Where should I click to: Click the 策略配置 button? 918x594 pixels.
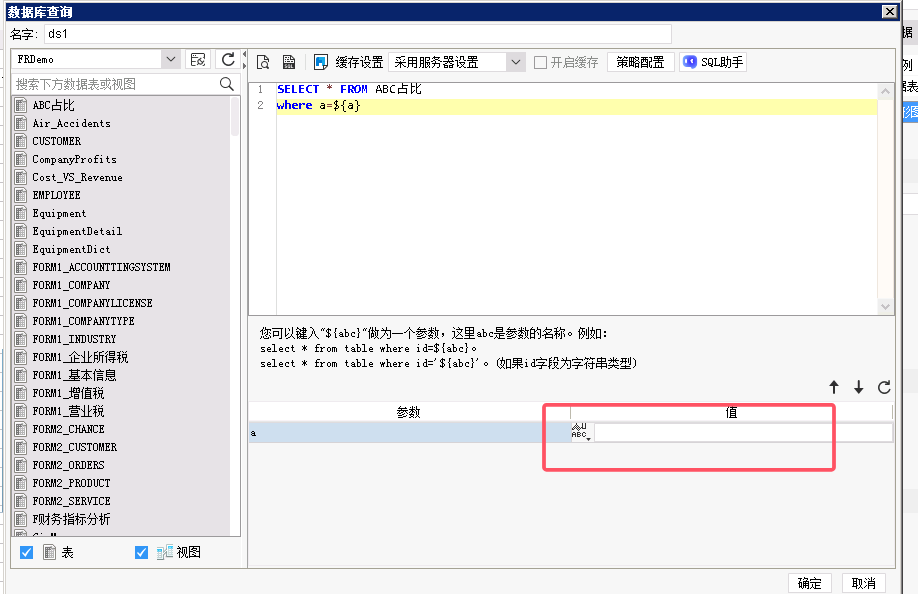[640, 62]
